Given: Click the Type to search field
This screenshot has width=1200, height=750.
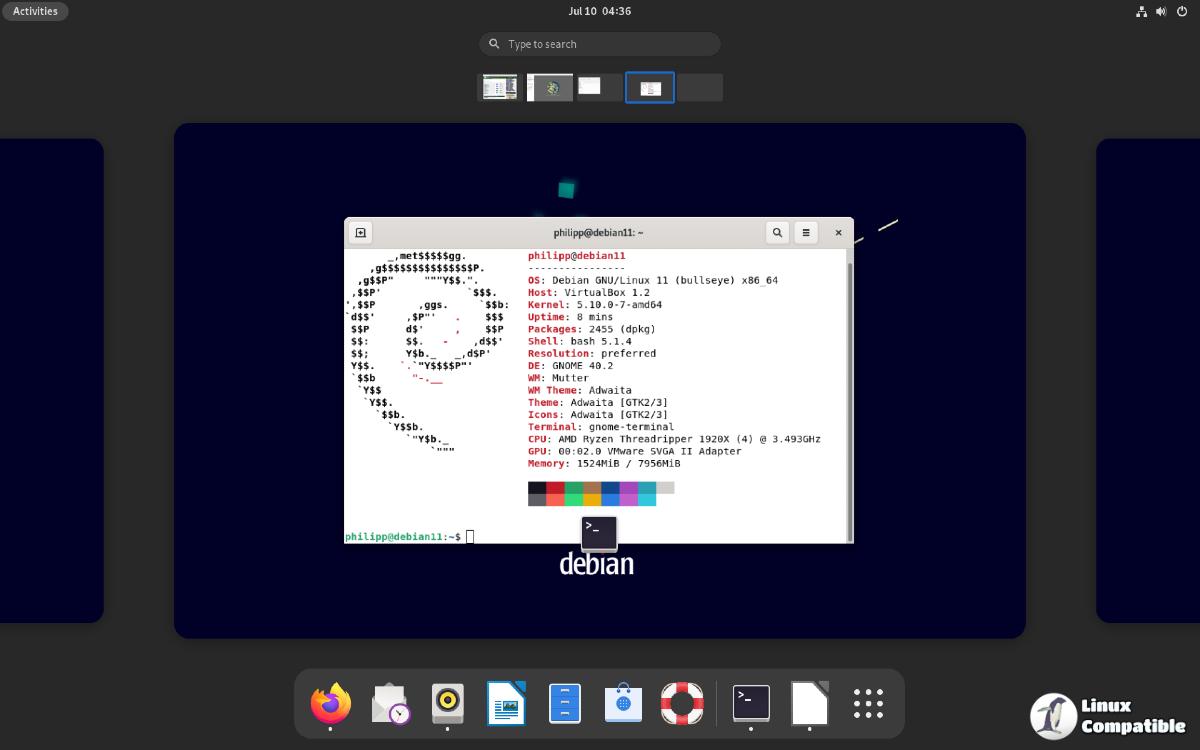Looking at the screenshot, I should tap(599, 44).
